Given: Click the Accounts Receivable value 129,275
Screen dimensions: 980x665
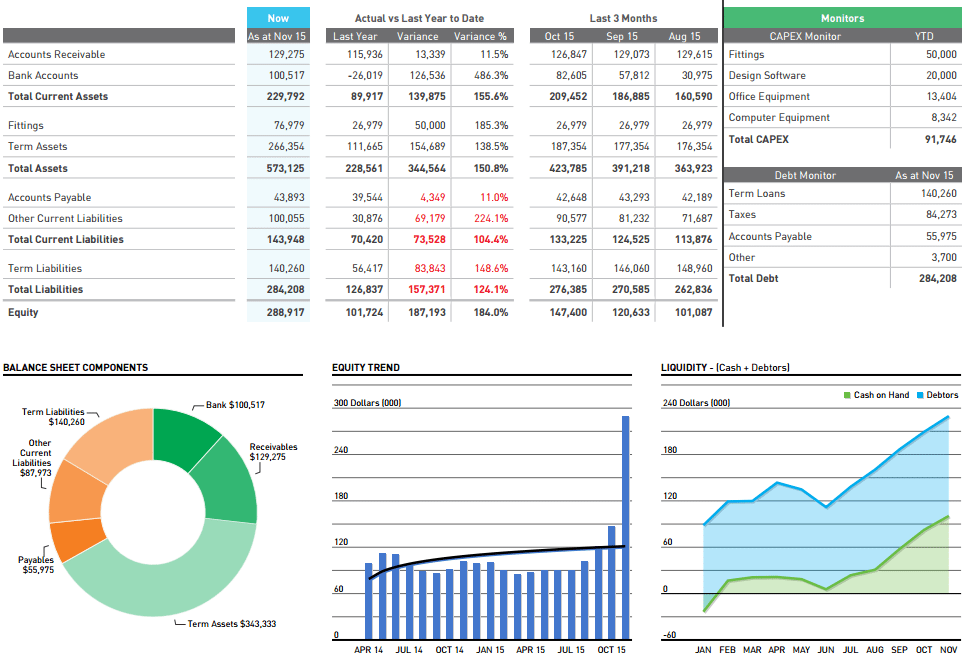Looking at the screenshot, I should [x=287, y=54].
